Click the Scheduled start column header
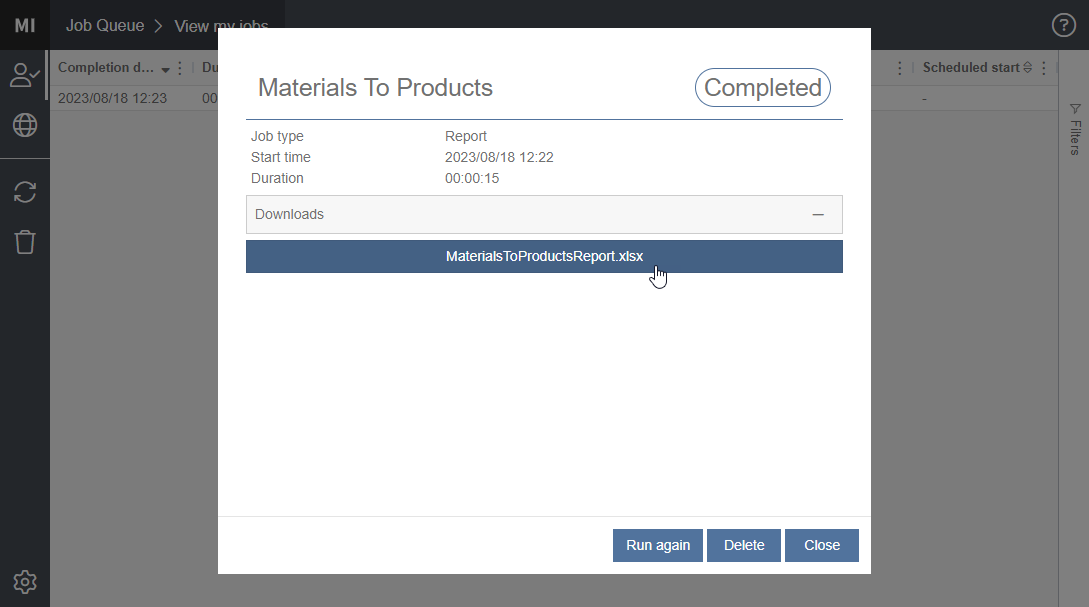This screenshot has width=1089, height=607. point(971,67)
